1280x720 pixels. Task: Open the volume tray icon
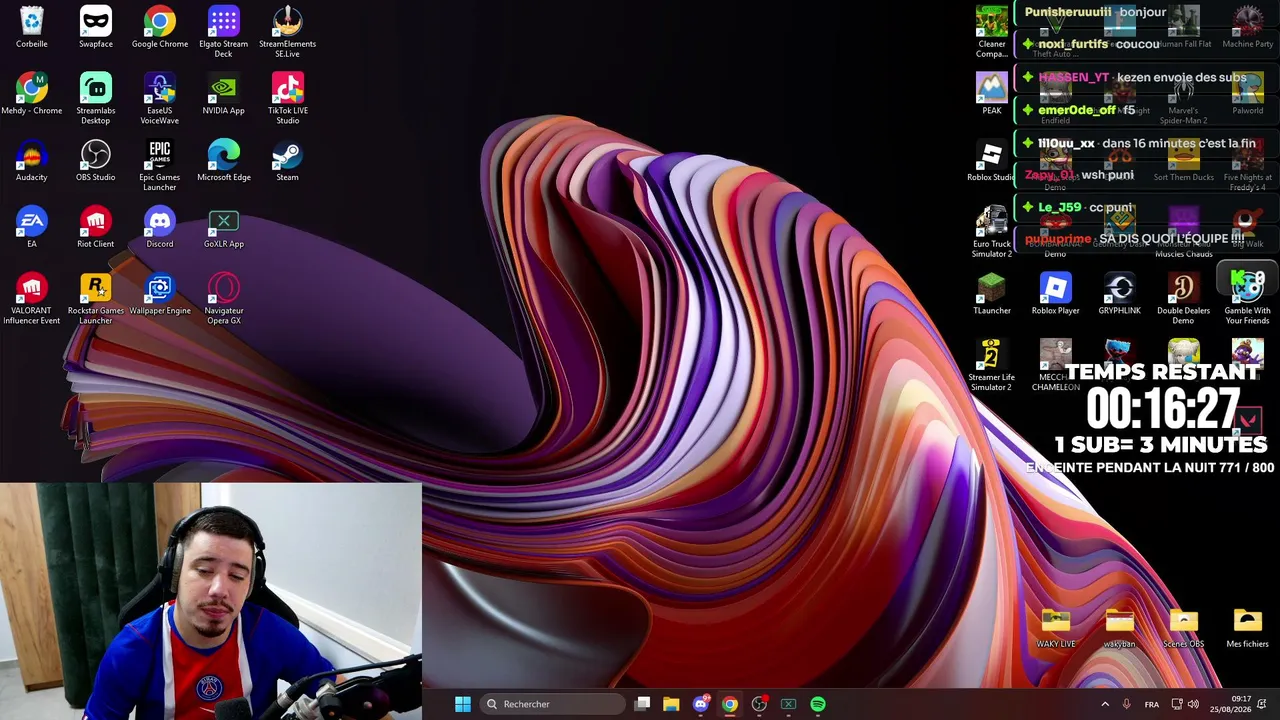[1193, 704]
